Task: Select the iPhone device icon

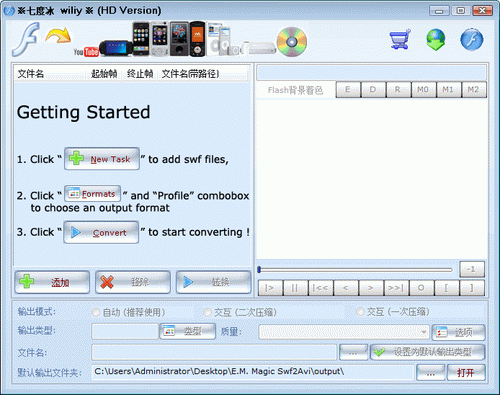Action: 141,39
